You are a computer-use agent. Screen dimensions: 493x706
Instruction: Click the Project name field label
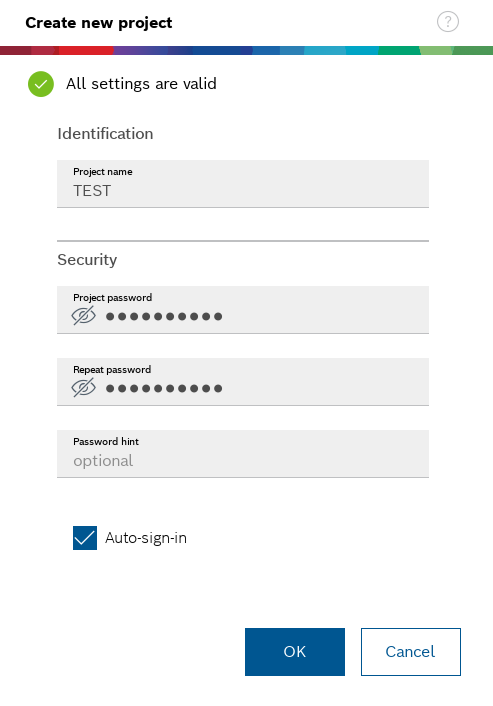point(103,172)
